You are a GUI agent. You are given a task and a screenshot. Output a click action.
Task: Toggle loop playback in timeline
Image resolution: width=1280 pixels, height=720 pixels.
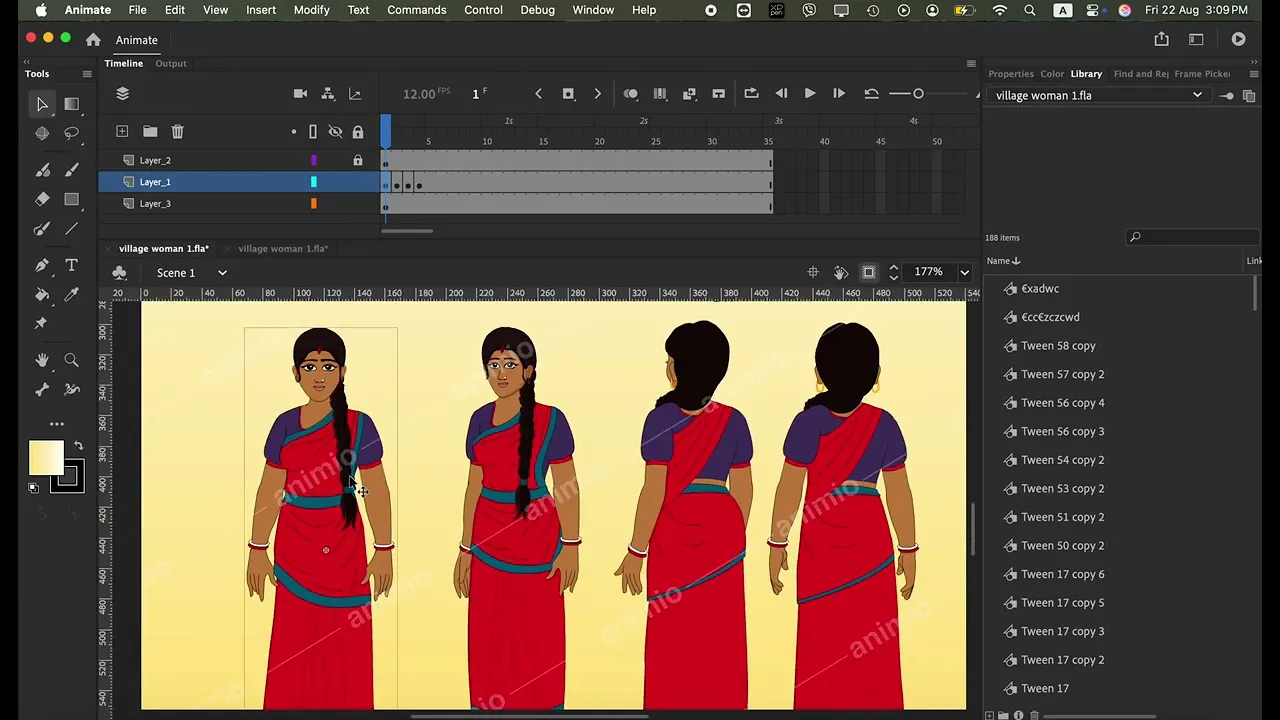(751, 94)
